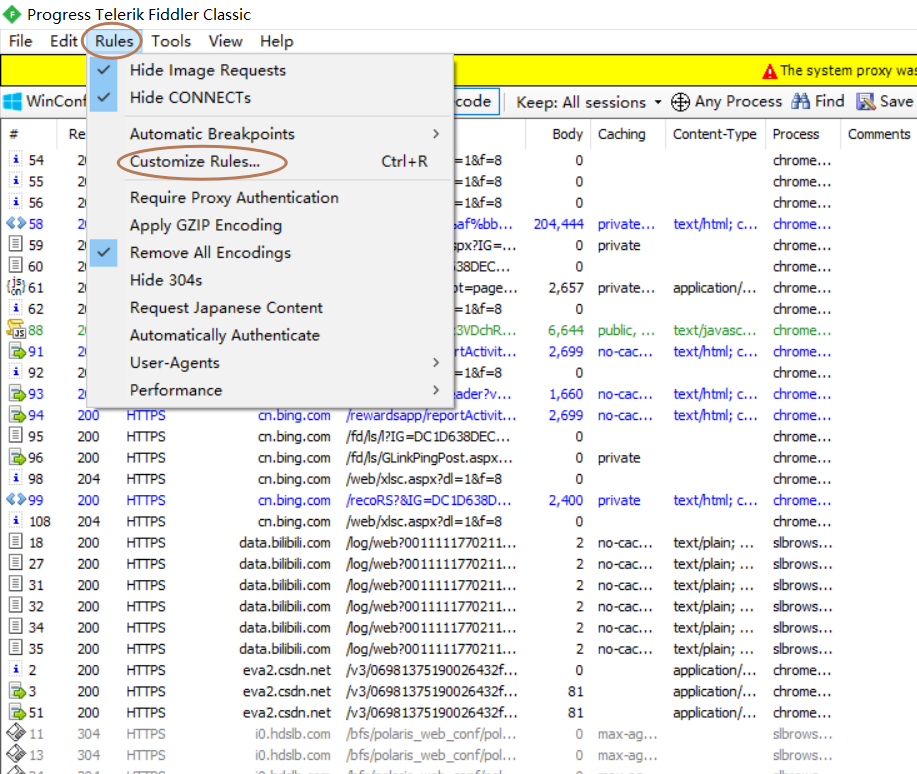
Task: Open the Help menu
Action: [277, 41]
